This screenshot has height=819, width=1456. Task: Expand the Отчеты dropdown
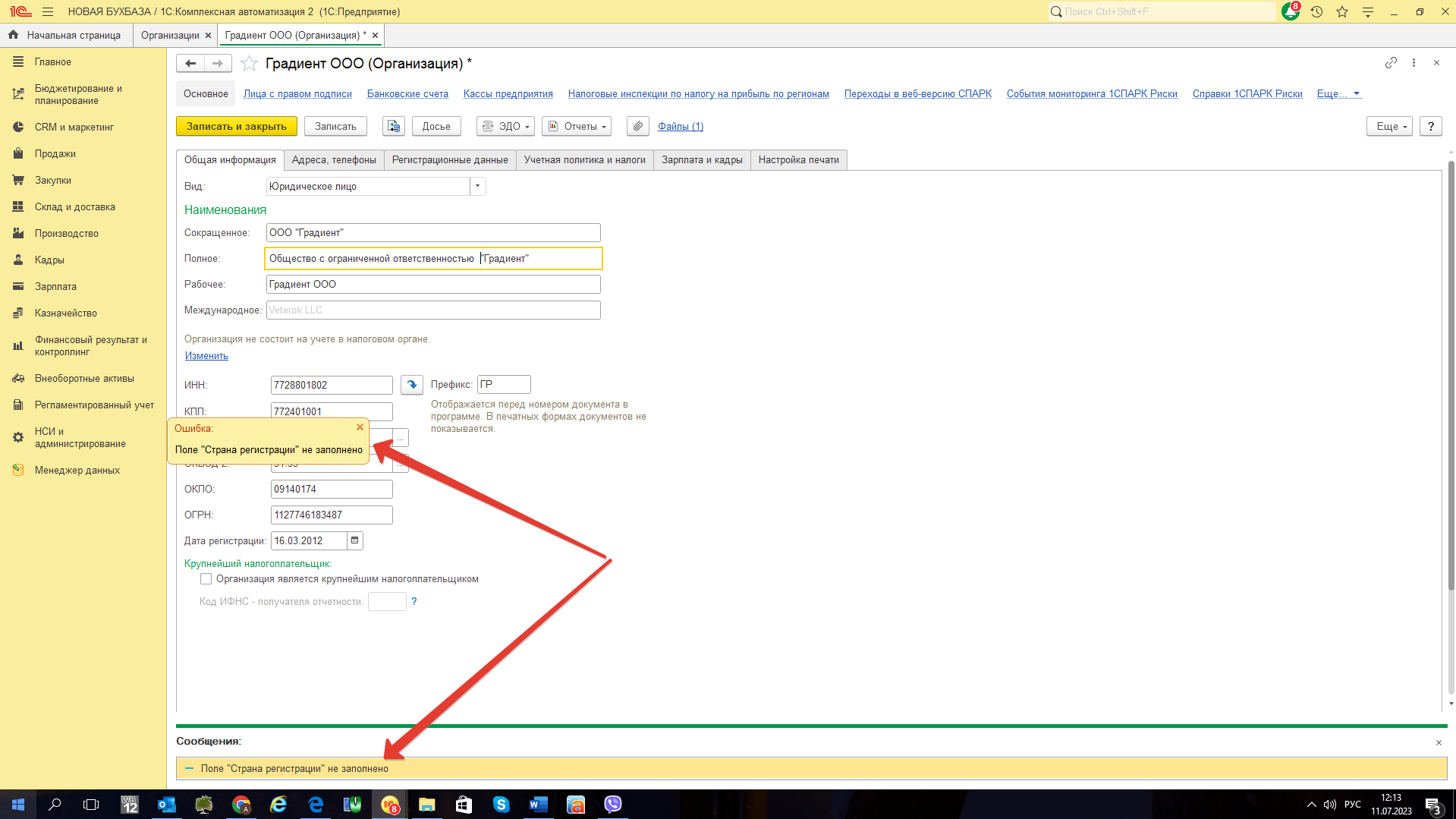577,126
